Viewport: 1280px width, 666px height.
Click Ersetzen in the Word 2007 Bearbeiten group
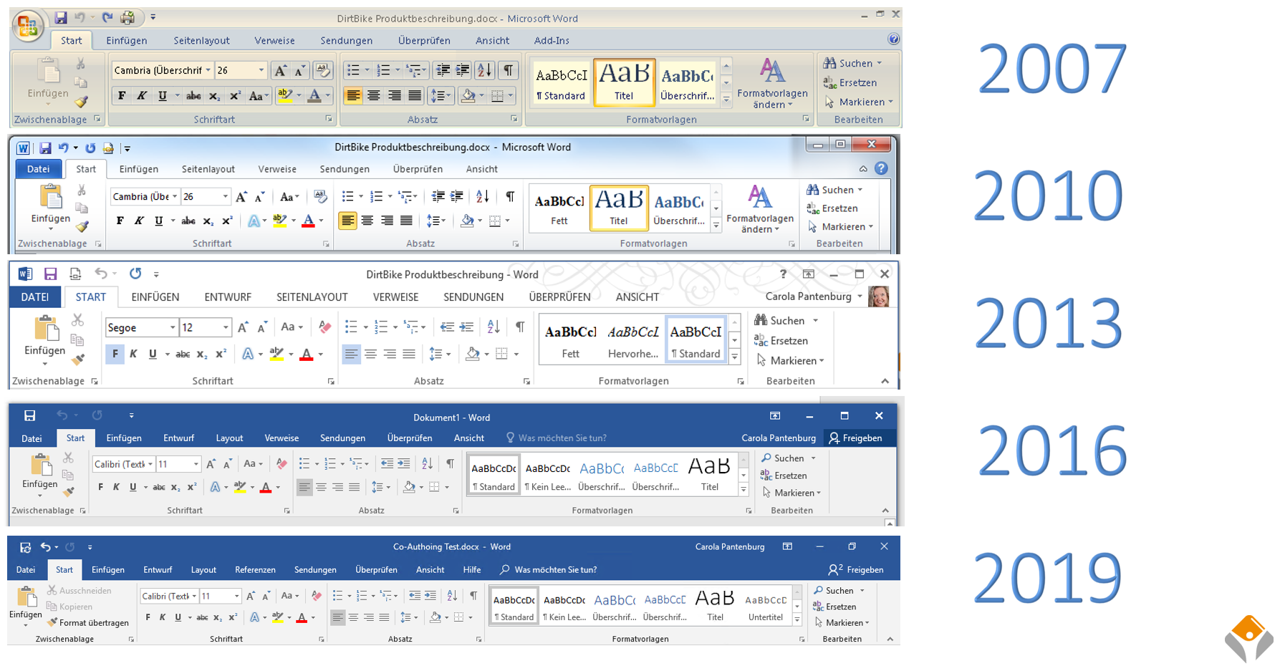850,83
